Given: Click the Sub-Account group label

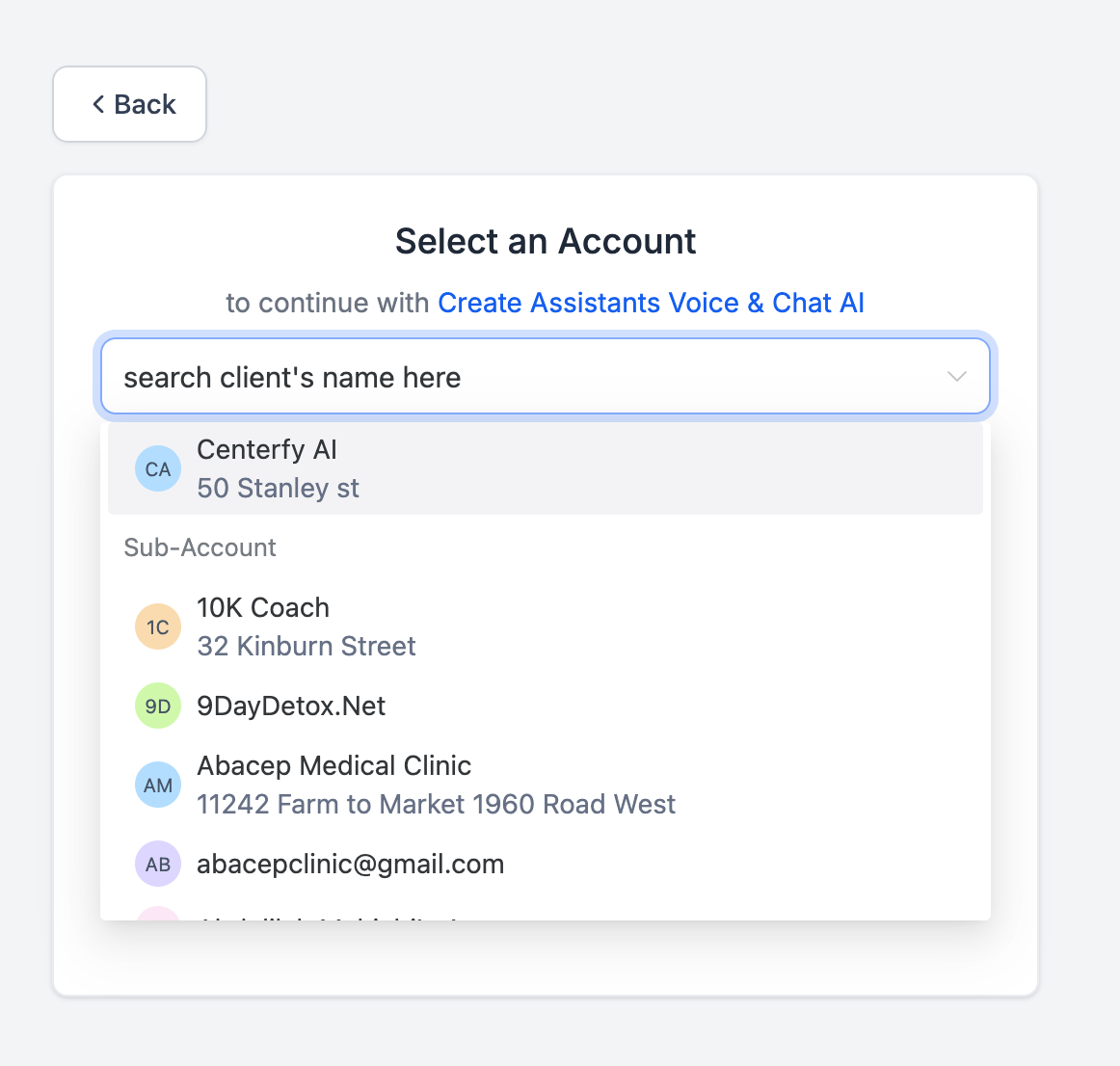Looking at the screenshot, I should pos(200,547).
